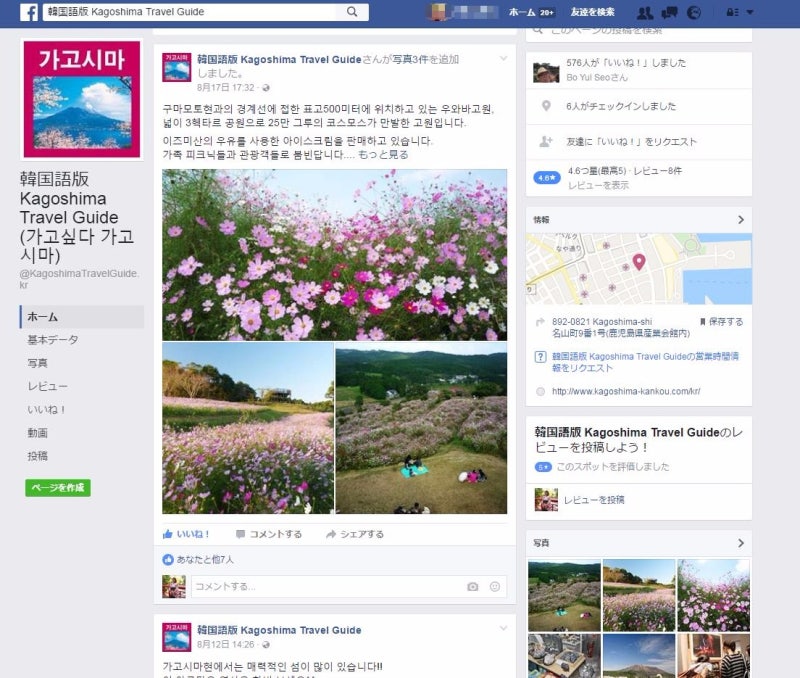This screenshot has height=678, width=800.
Task: Click the green ページを作成 button
Action: pyautogui.click(x=58, y=488)
